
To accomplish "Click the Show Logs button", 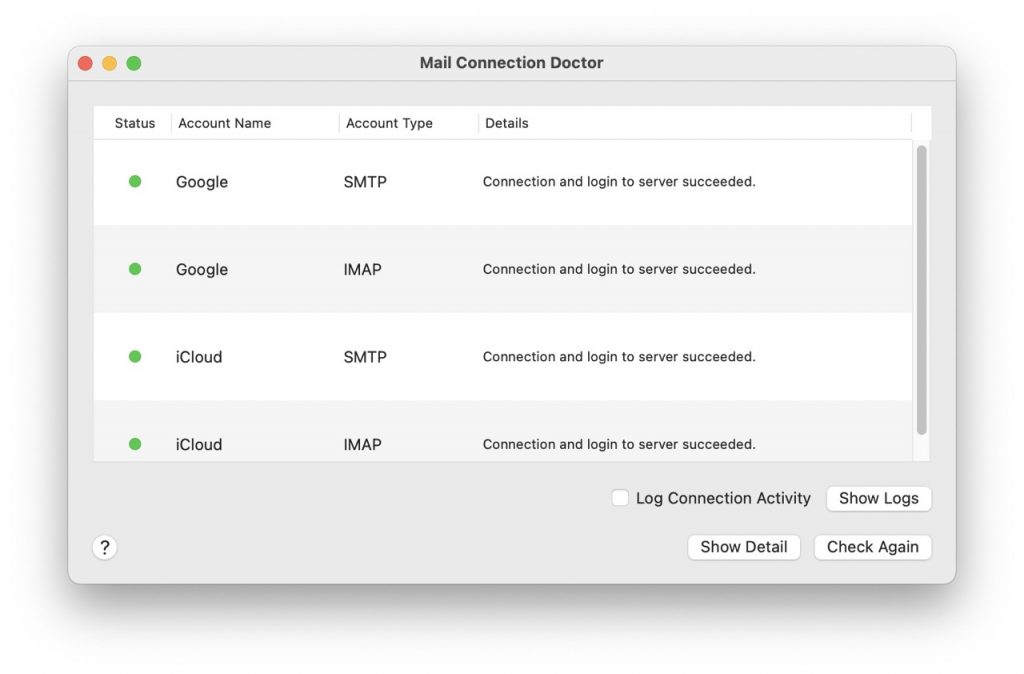I will click(878, 498).
